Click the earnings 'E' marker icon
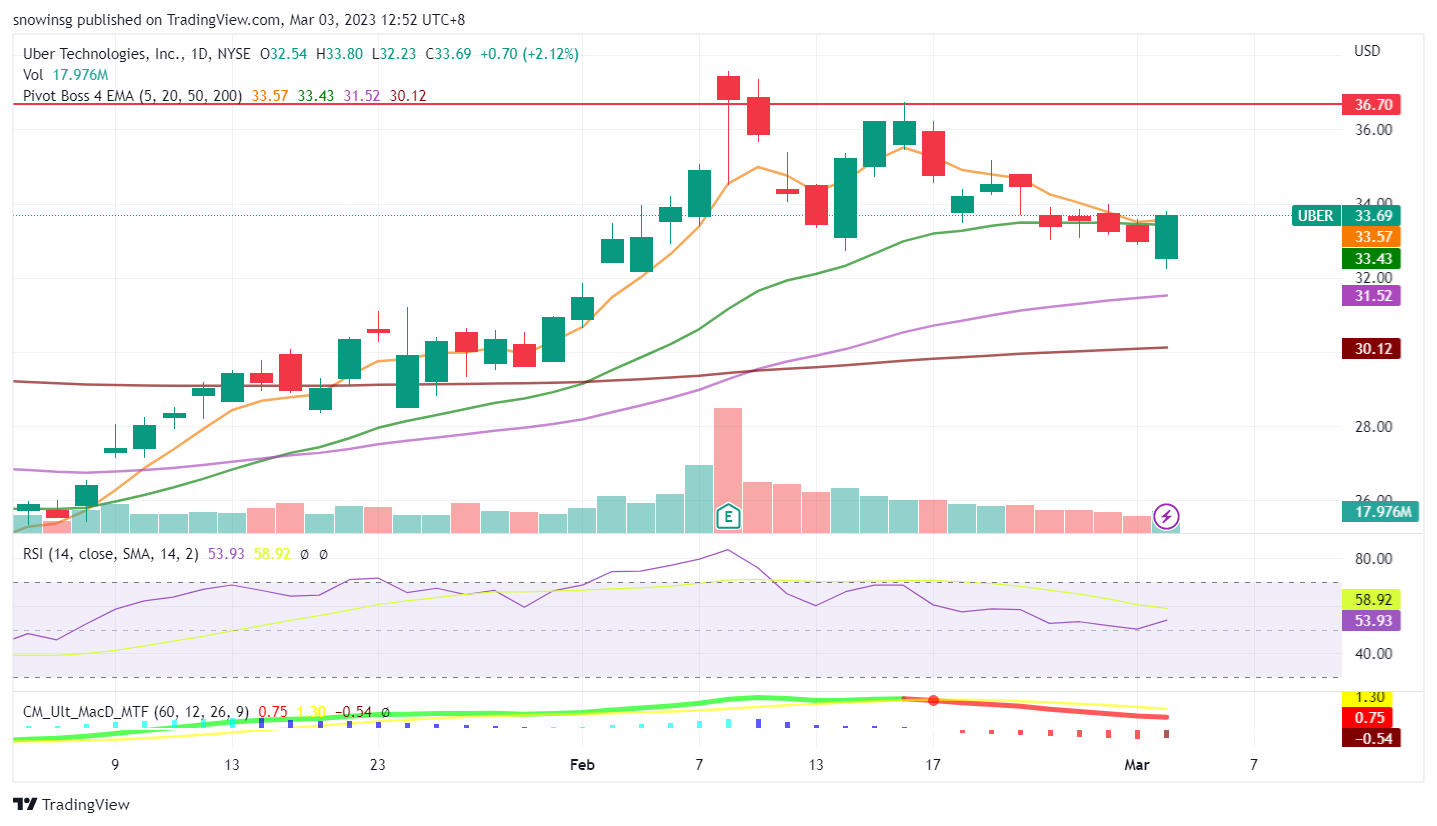Viewport: 1437px width, 826px height. 728,516
